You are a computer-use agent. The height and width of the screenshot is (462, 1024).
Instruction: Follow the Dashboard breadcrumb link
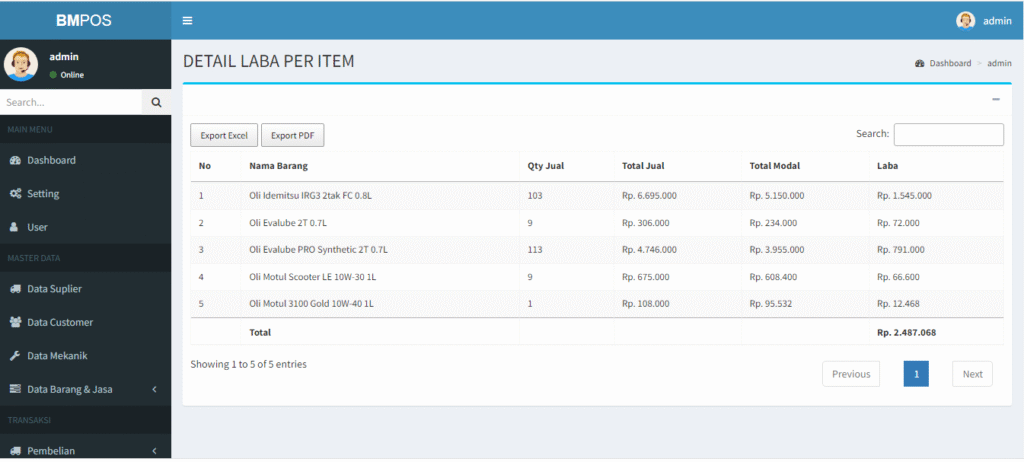949,63
